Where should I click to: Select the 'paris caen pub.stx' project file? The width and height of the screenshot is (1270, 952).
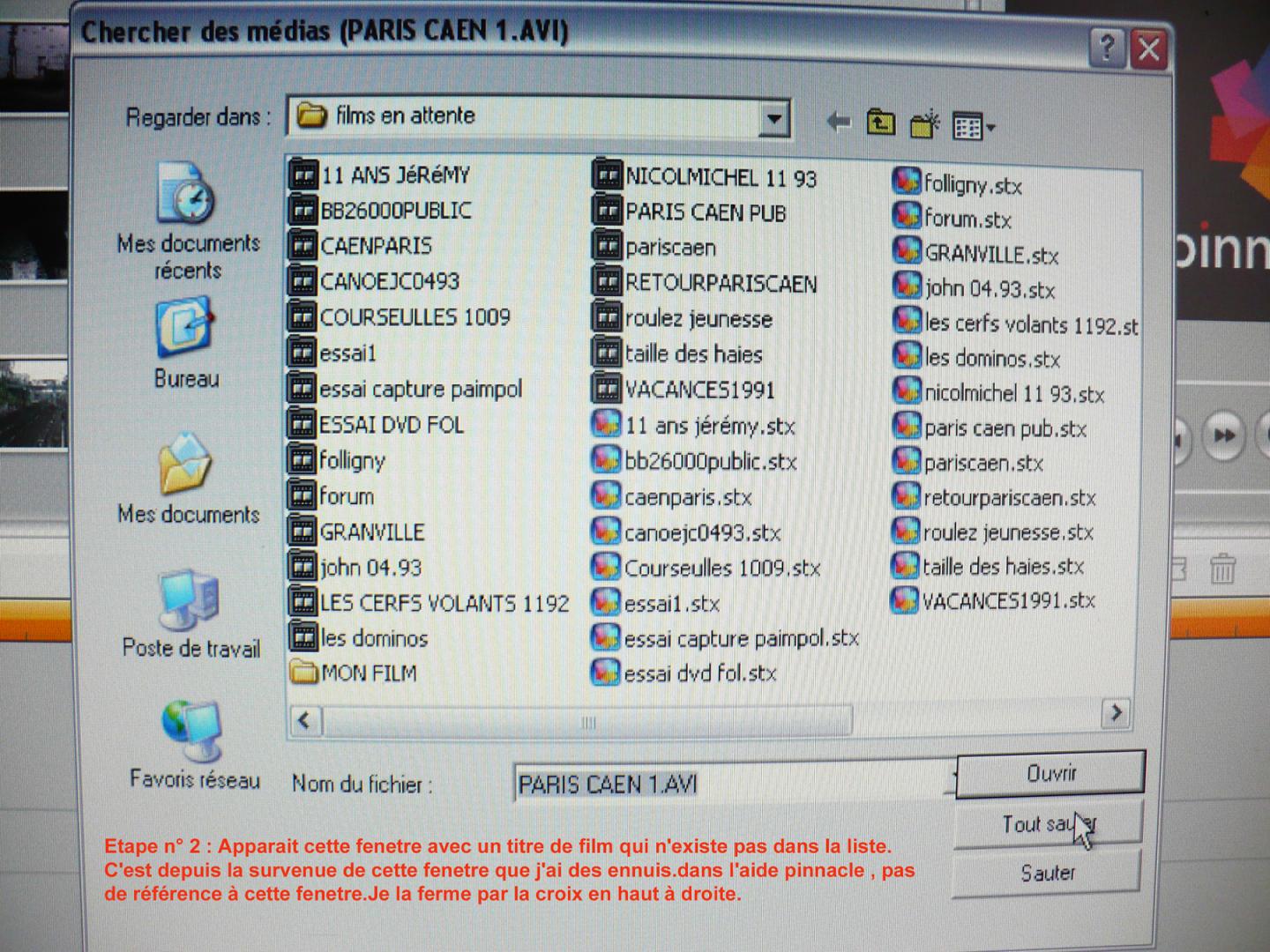pos(990,428)
